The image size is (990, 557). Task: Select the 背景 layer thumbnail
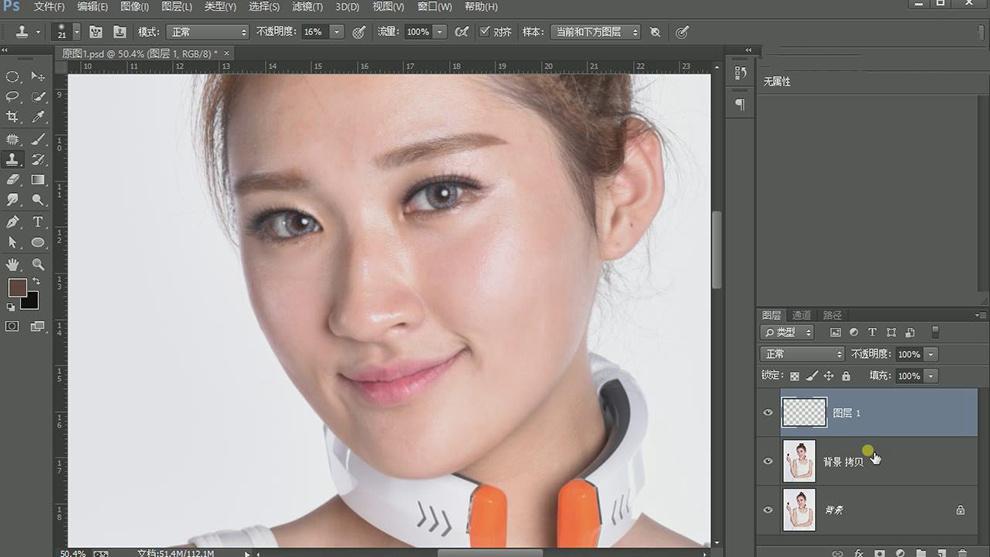coord(799,509)
